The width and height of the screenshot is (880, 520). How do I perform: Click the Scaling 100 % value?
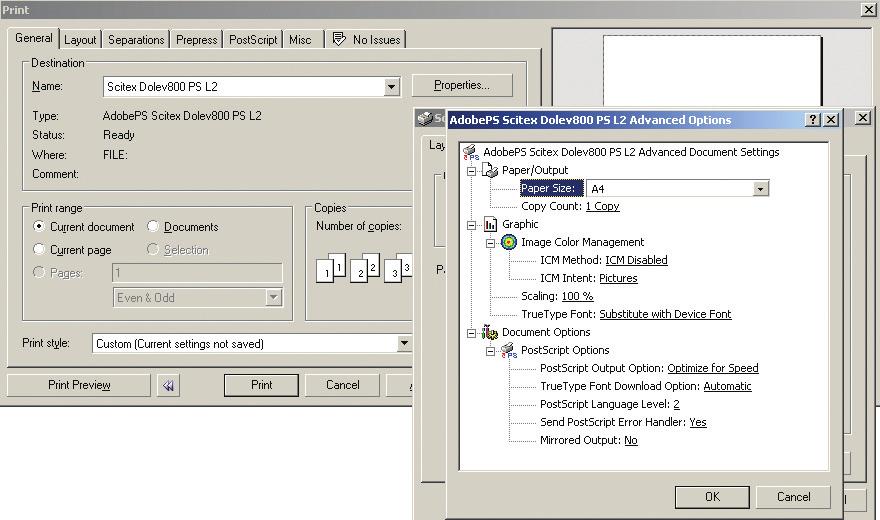577,296
